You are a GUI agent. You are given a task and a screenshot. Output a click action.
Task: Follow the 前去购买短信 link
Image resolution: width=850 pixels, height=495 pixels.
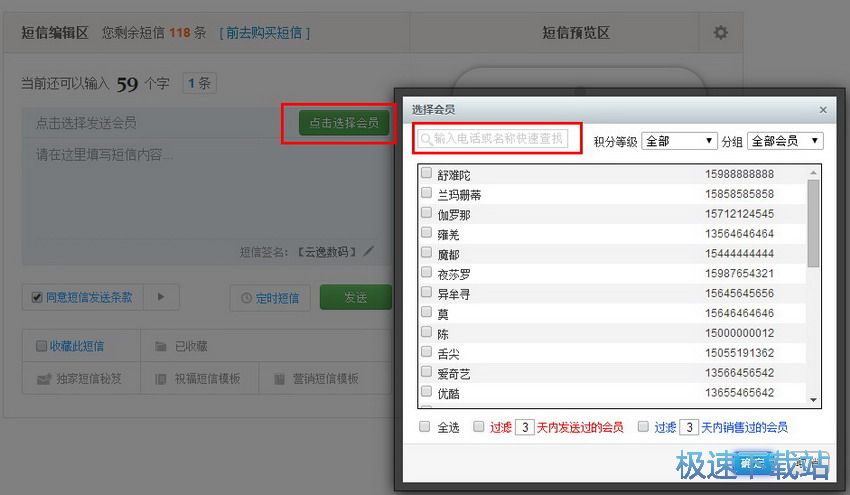[265, 33]
